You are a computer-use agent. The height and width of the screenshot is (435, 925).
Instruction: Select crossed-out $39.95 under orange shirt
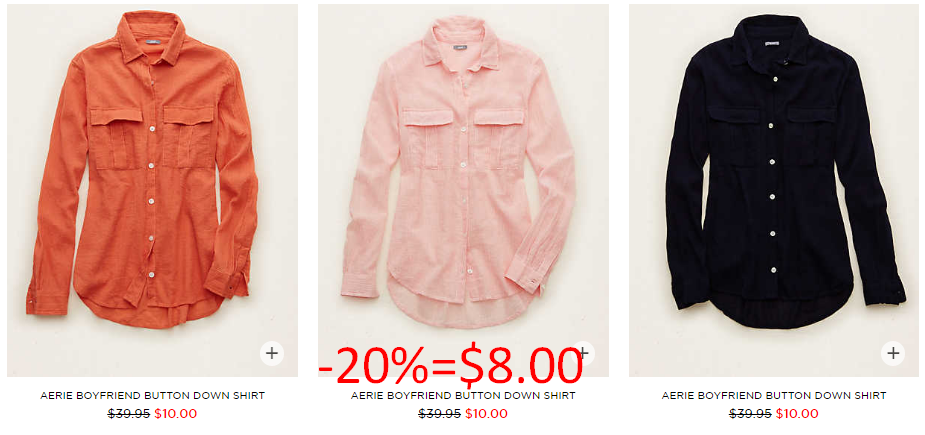[x=129, y=414]
